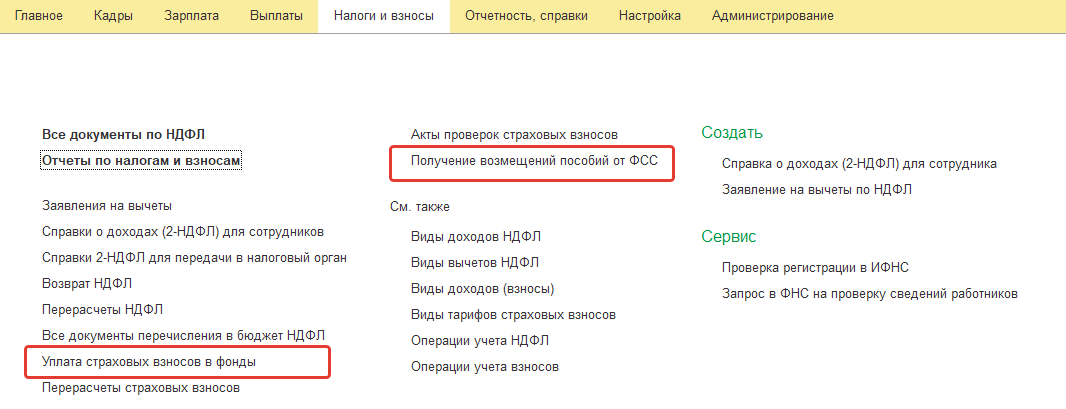The width and height of the screenshot is (1066, 409).
Task: Click the Возврат НДФЛ link
Action: [x=87, y=283]
